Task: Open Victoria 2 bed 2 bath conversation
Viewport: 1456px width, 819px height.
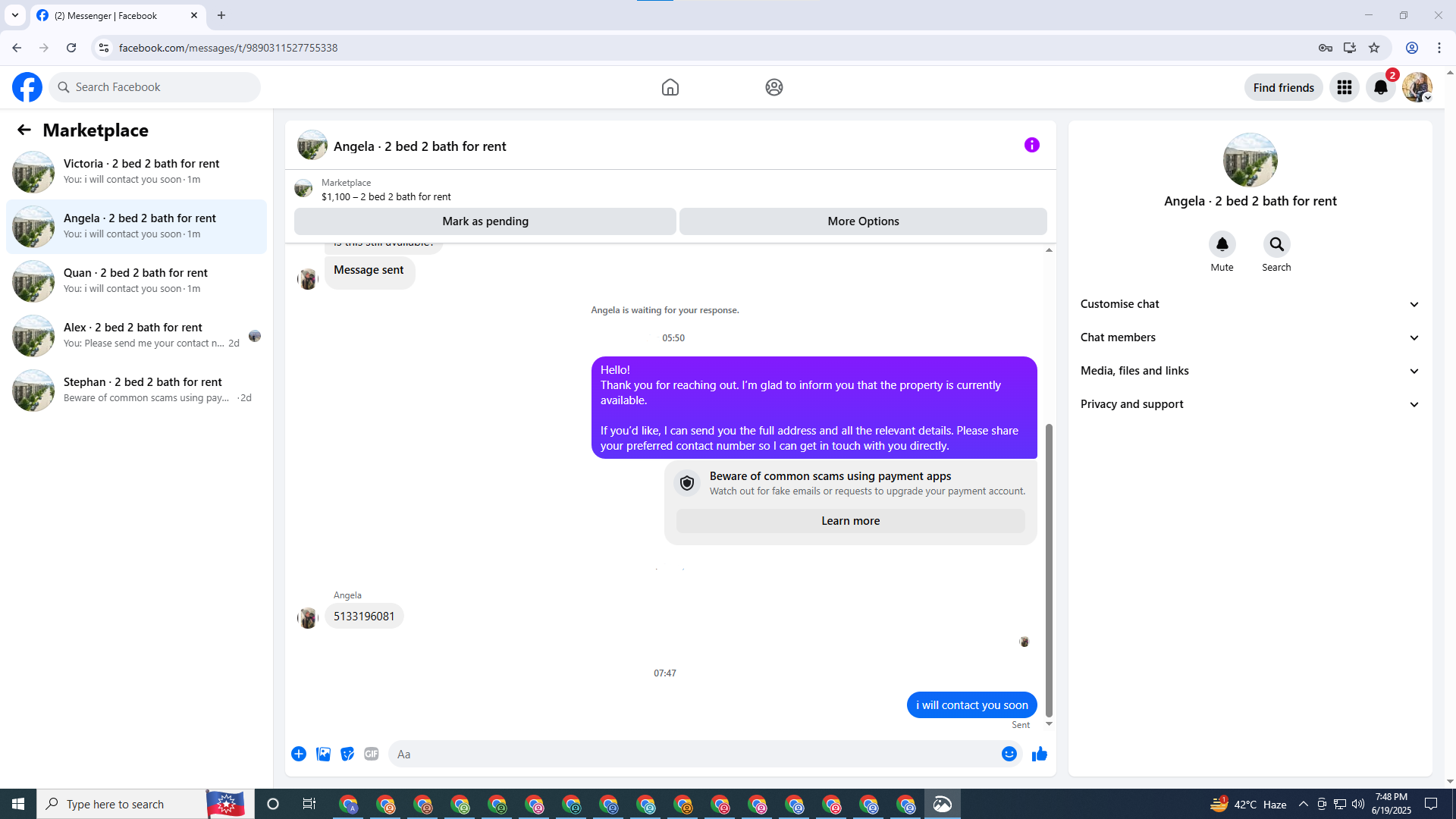Action: tap(136, 171)
